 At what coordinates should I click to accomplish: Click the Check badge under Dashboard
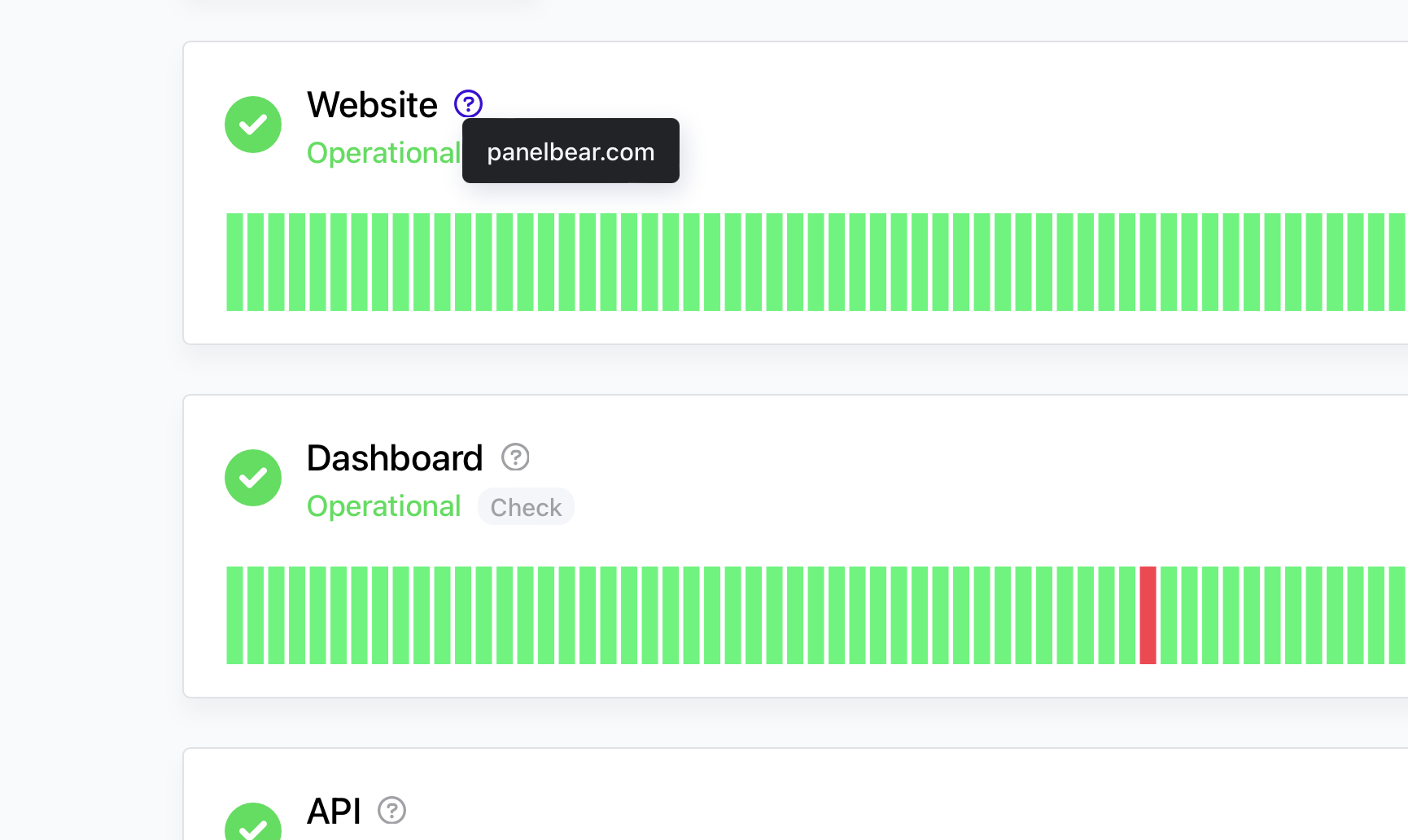coord(526,507)
